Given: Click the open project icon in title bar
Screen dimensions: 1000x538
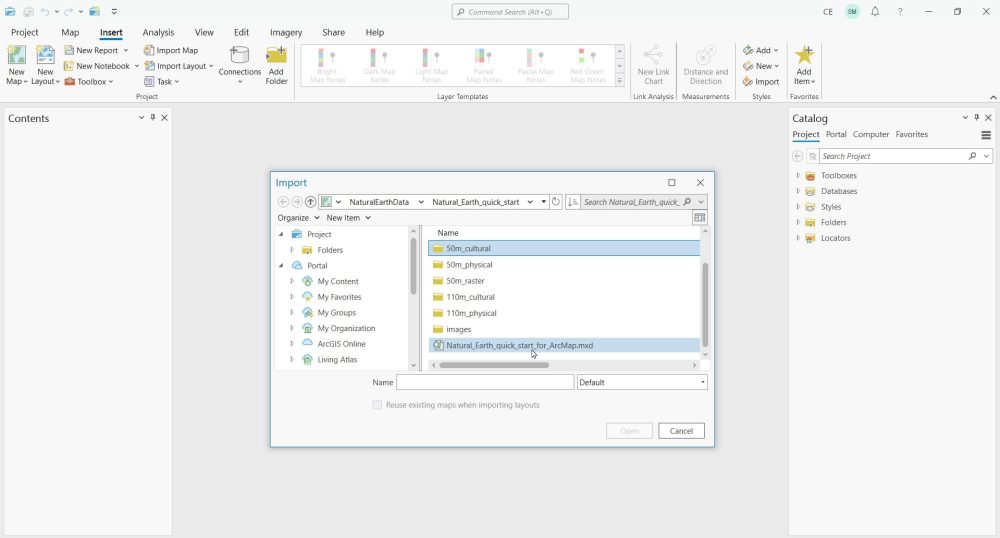Looking at the screenshot, I should point(10,11).
